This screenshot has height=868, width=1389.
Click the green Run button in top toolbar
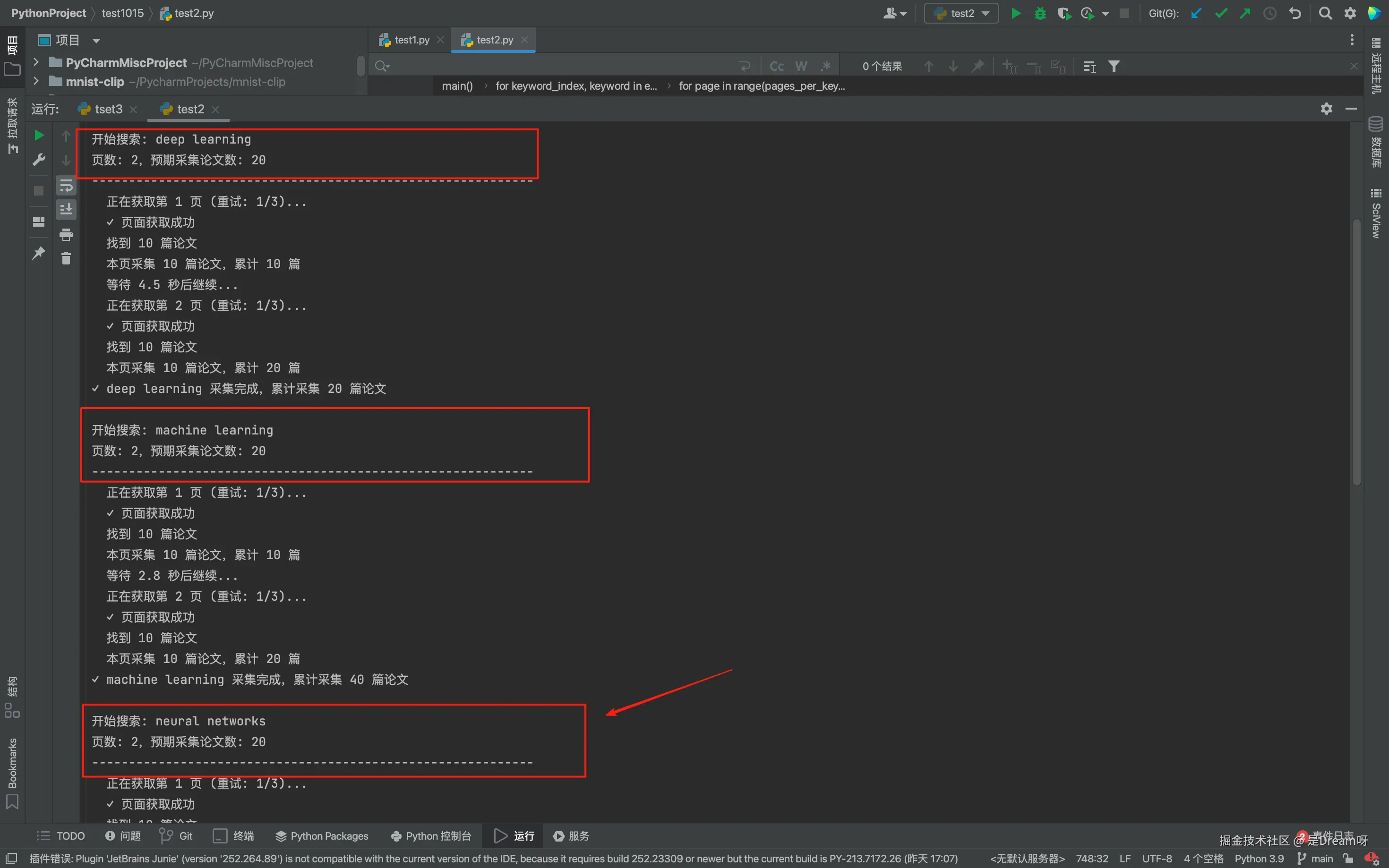pos(1016,13)
